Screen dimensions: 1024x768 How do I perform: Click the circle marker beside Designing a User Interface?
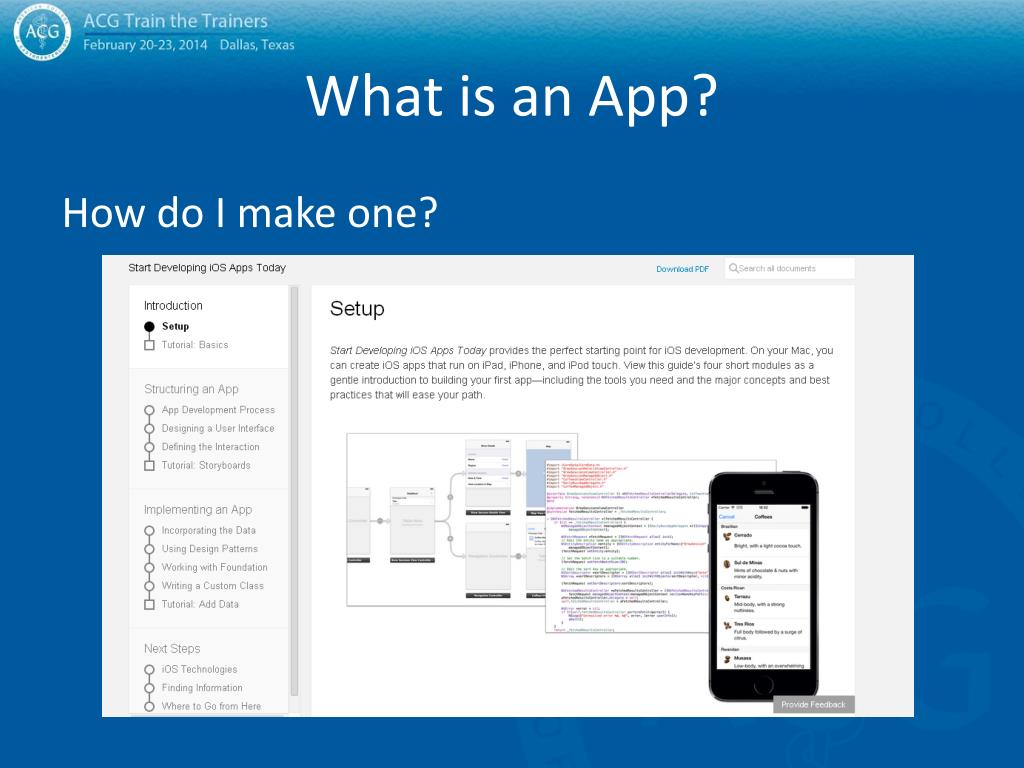tap(150, 428)
